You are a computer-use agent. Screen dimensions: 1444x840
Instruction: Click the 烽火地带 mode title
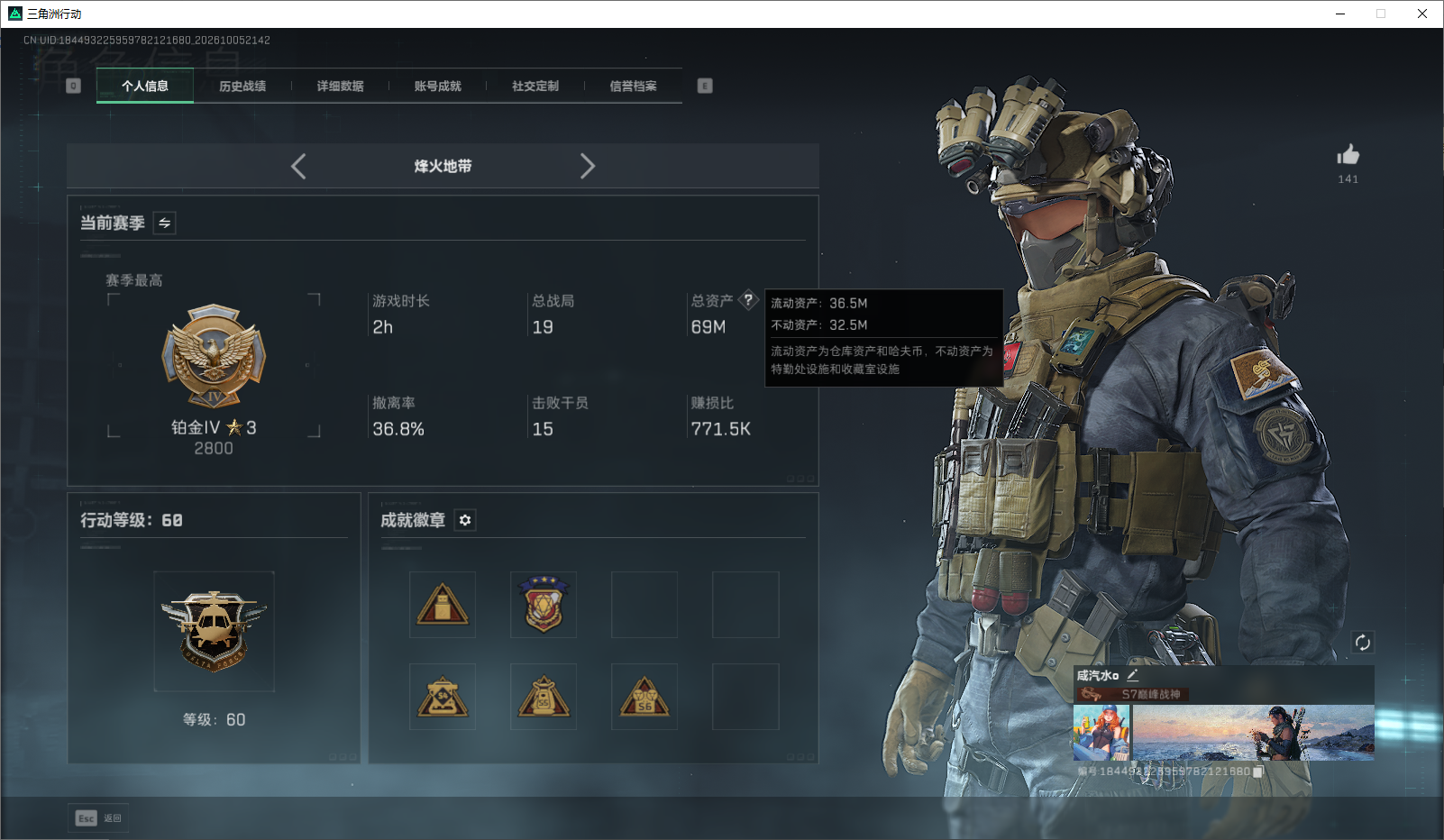[443, 166]
